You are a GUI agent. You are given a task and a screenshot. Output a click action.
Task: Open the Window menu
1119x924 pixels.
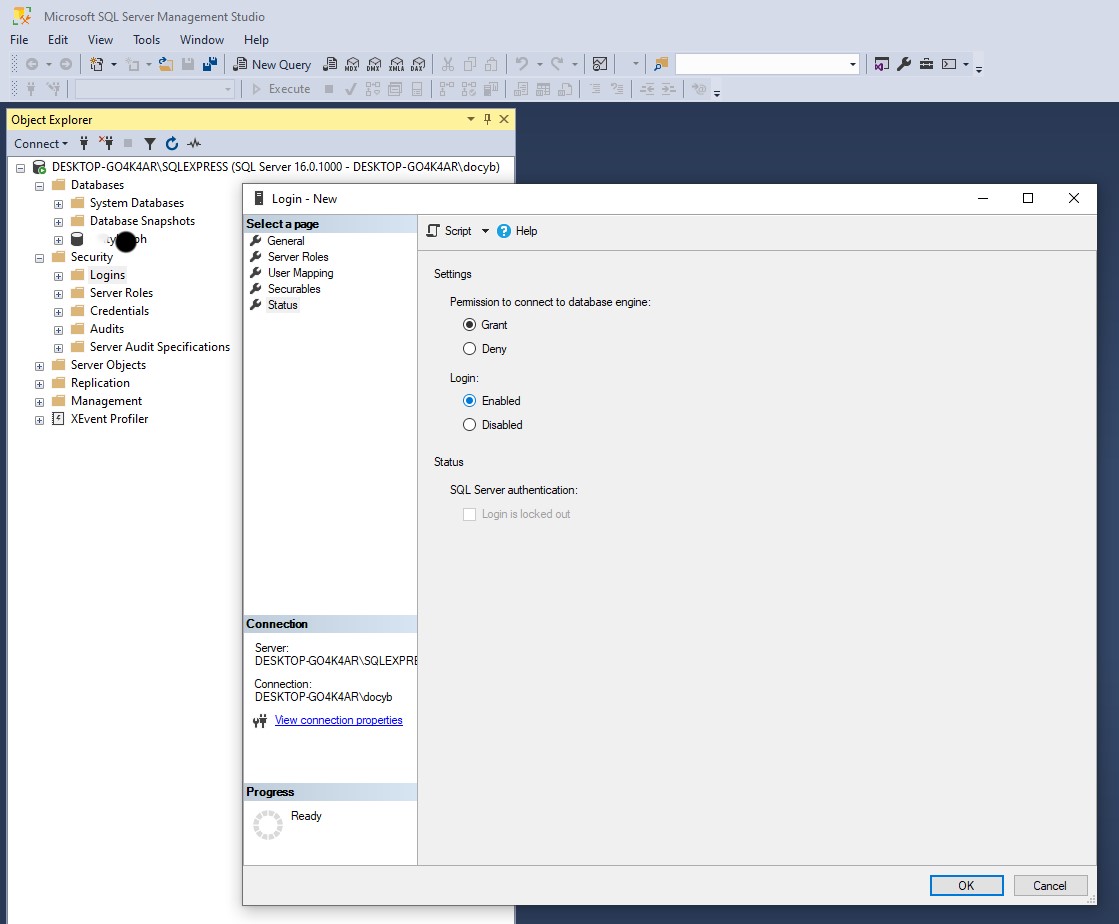tap(202, 39)
